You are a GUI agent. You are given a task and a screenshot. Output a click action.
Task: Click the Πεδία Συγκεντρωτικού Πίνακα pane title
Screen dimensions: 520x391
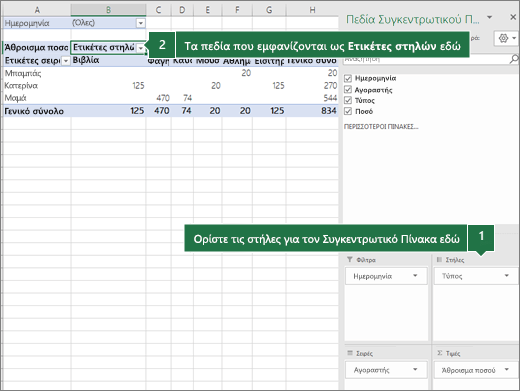pyautogui.click(x=413, y=19)
